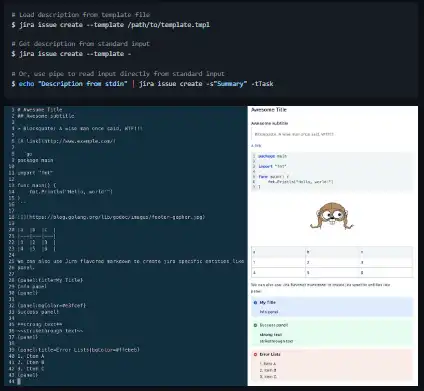
Task: Click '{panel:title=My Title}' in the editor
Action: (x=50, y=280)
